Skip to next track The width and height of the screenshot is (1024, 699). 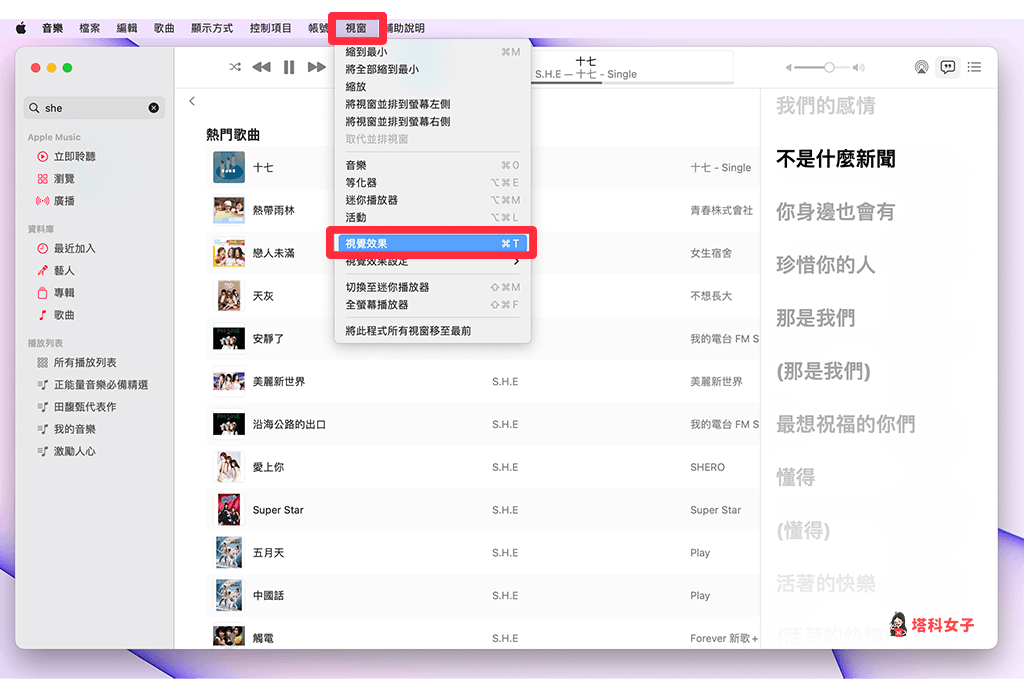click(x=317, y=67)
